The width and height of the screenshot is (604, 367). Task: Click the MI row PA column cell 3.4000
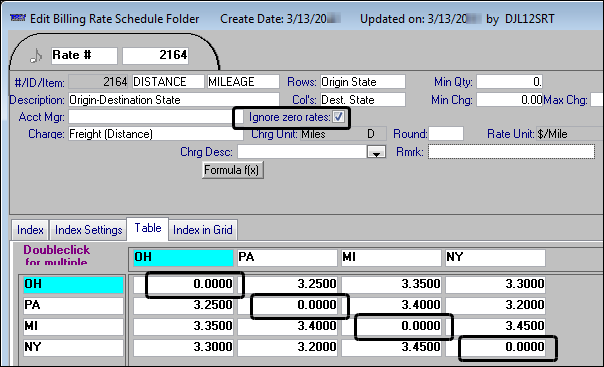click(287, 326)
